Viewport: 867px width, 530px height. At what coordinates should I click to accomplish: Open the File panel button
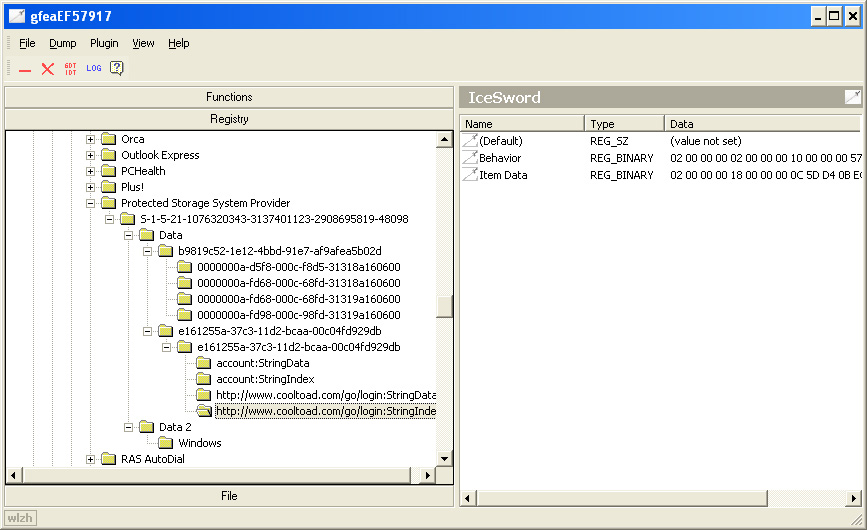(229, 496)
